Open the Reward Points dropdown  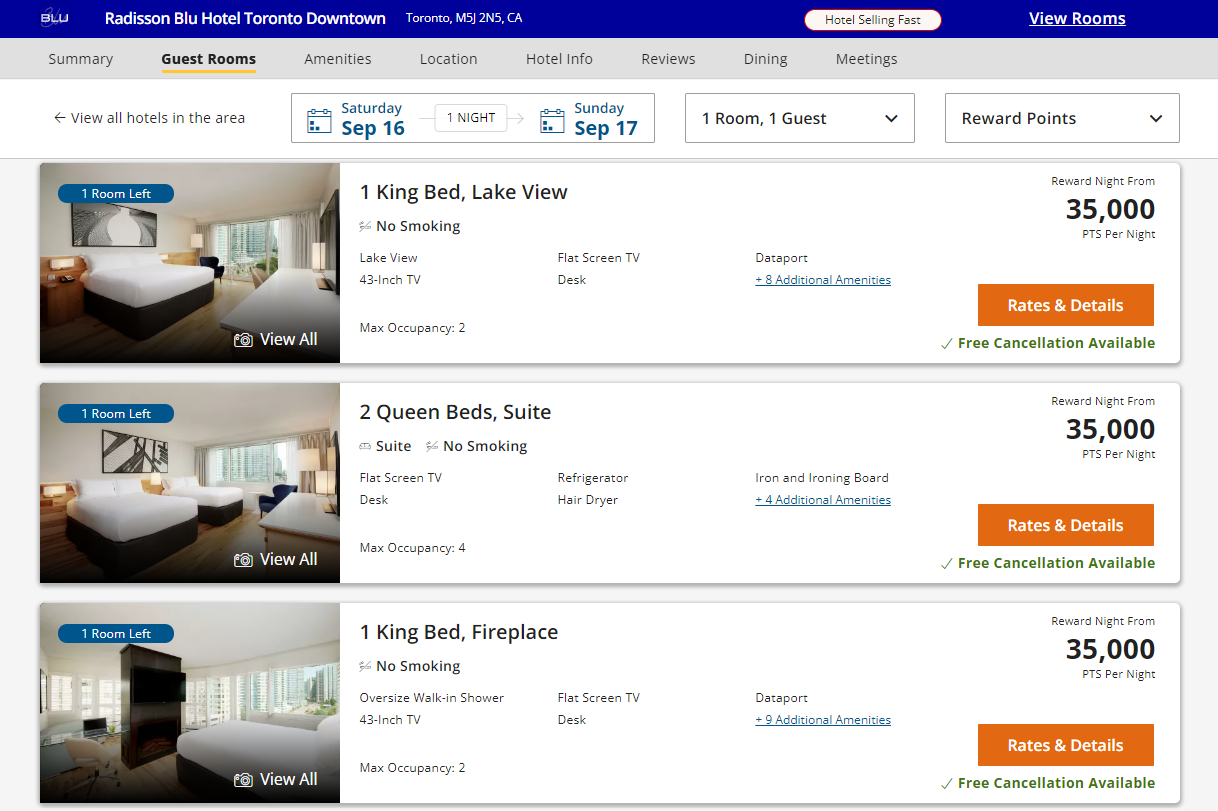tap(1061, 118)
